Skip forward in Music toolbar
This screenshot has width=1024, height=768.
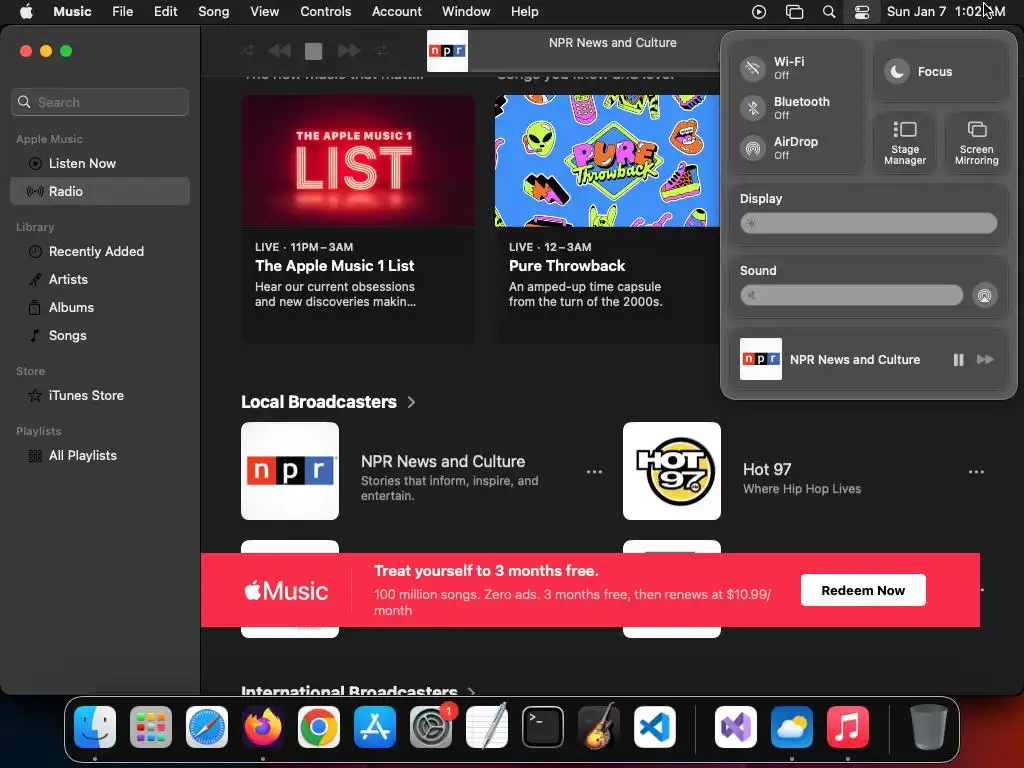pyautogui.click(x=349, y=50)
